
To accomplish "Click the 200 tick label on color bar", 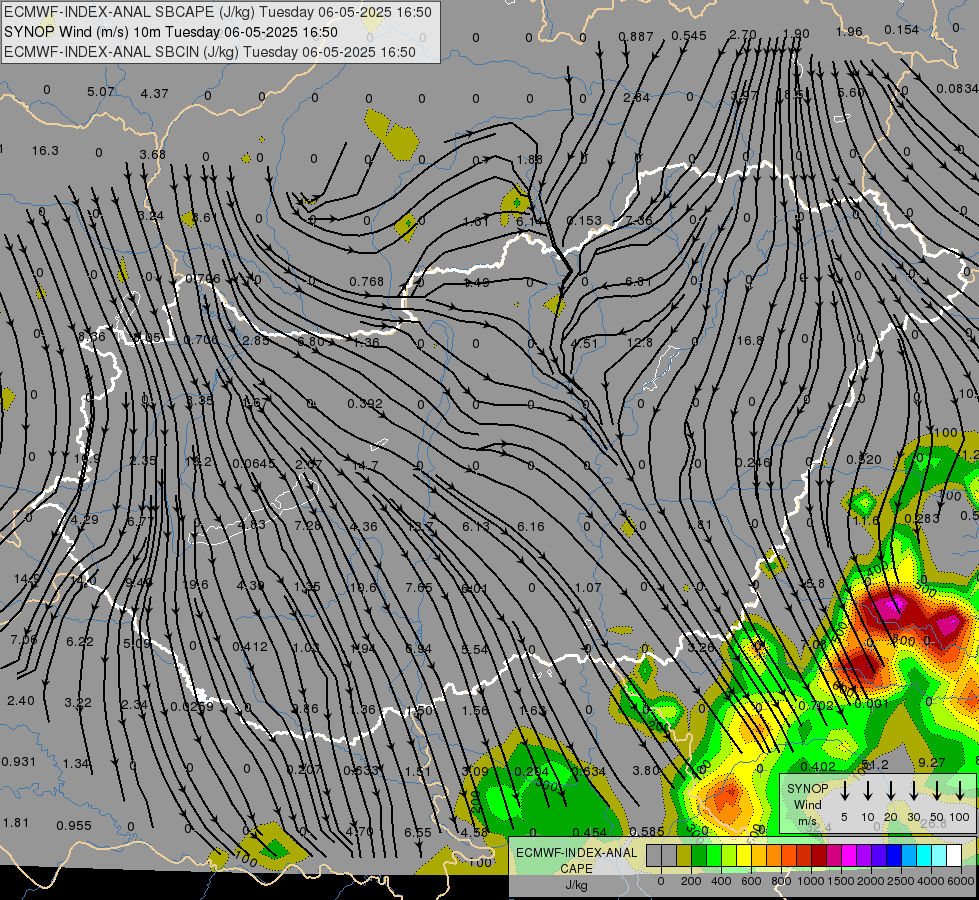I will (691, 881).
